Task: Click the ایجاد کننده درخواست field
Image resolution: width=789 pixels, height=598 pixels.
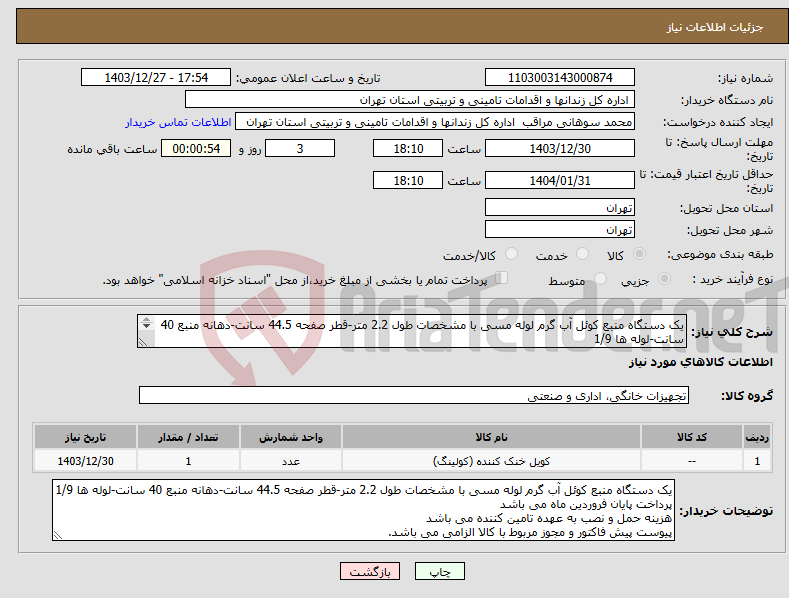Action: pos(435,122)
